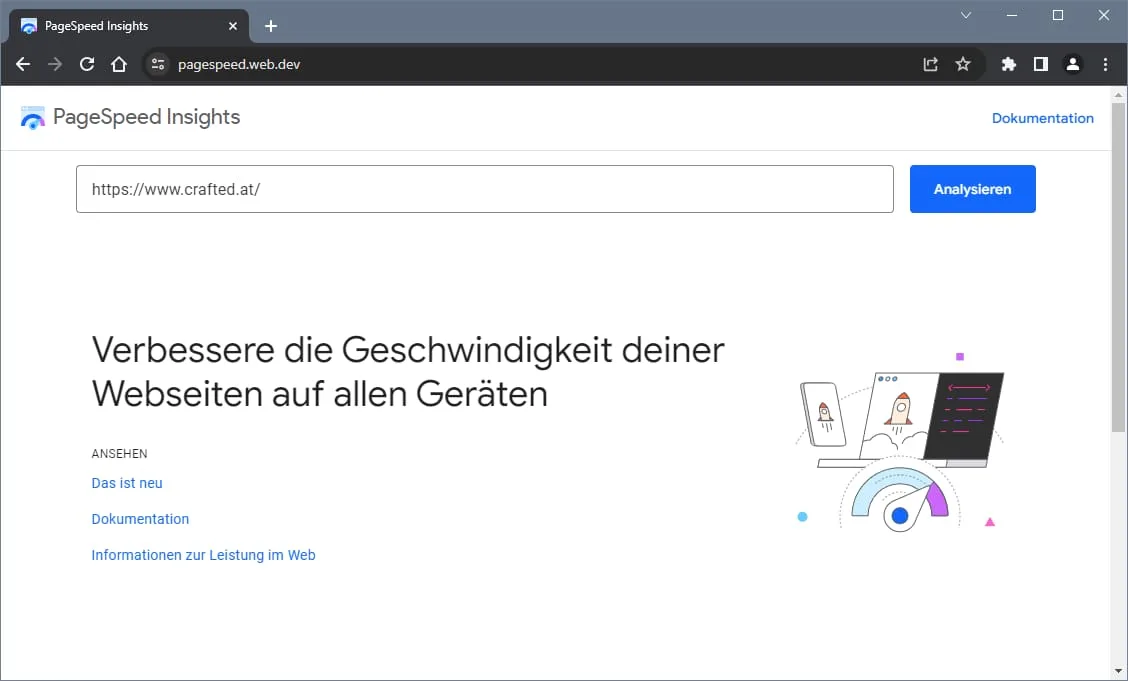Click the vertical scrollbar thumb
This screenshot has width=1128, height=681.
(1119, 268)
